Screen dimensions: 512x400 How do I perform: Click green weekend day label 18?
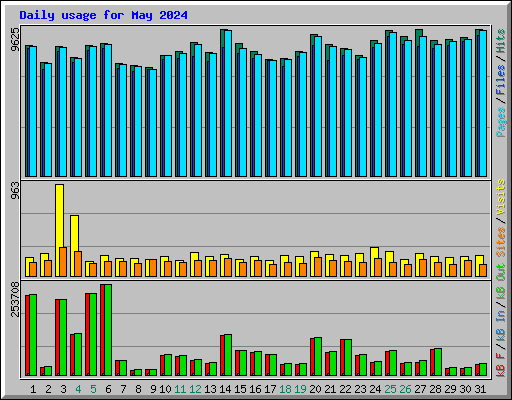285,389
